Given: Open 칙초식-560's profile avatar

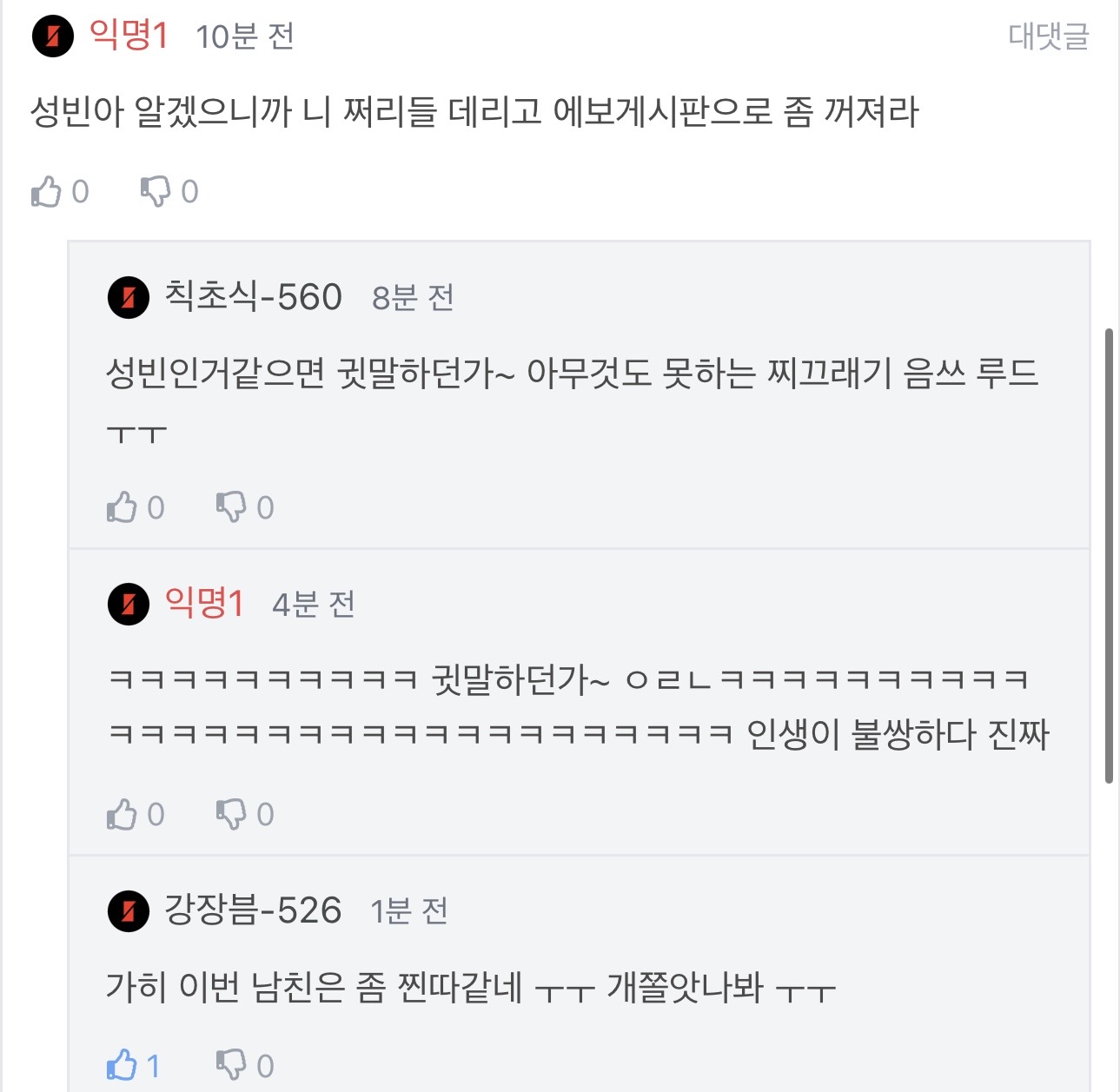Looking at the screenshot, I should coord(129,298).
